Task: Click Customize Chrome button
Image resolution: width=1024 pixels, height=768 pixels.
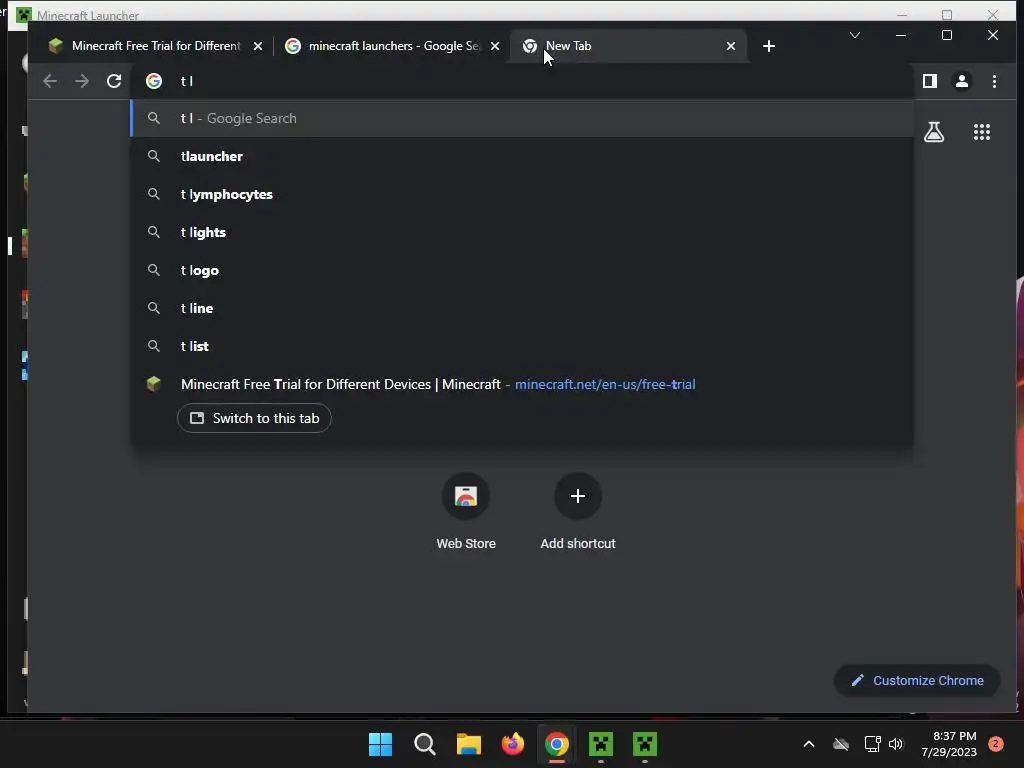Action: [917, 680]
